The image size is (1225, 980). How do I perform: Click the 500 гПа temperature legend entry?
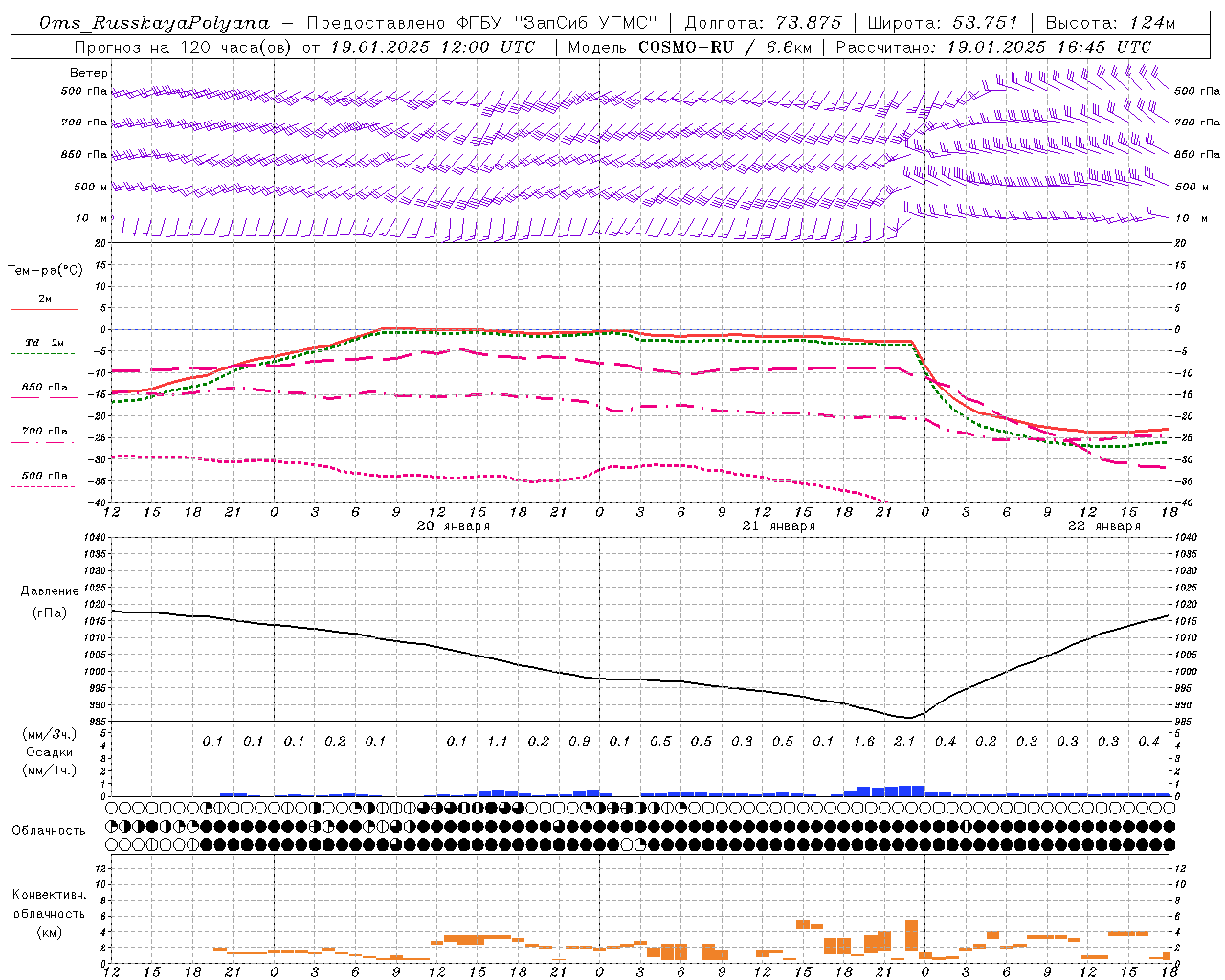click(45, 476)
